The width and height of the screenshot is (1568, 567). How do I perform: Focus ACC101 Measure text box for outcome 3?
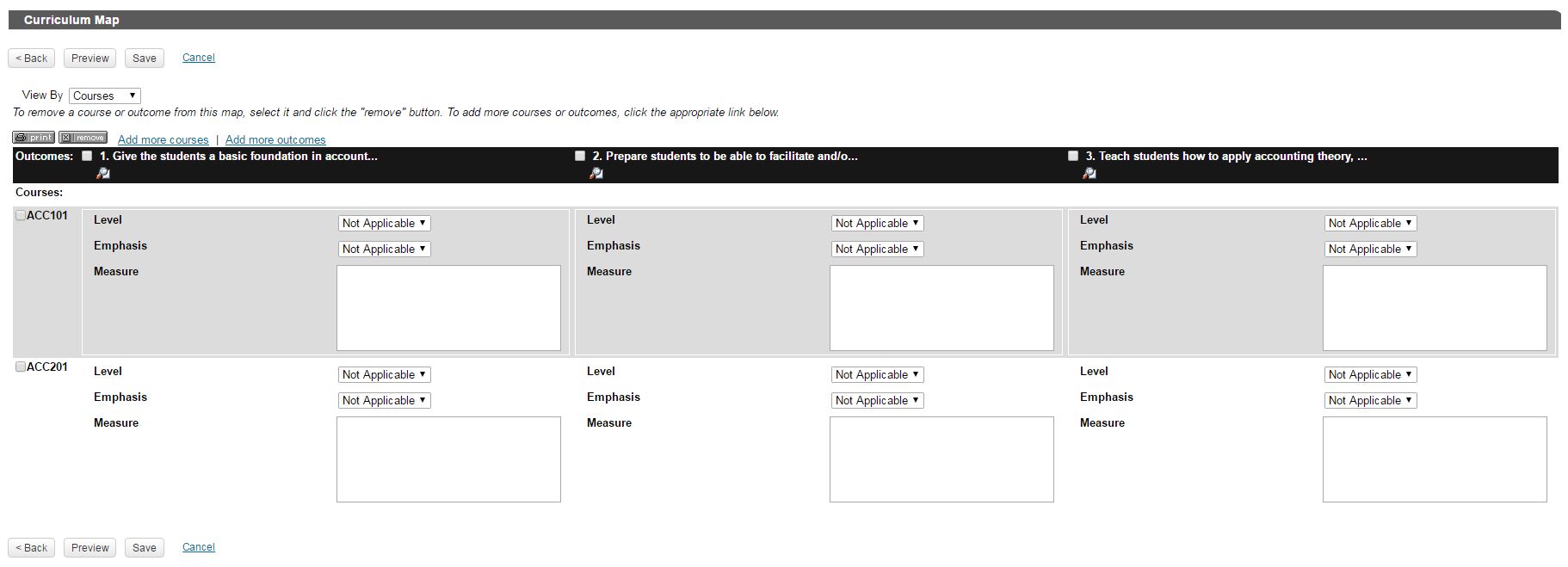tap(1435, 308)
